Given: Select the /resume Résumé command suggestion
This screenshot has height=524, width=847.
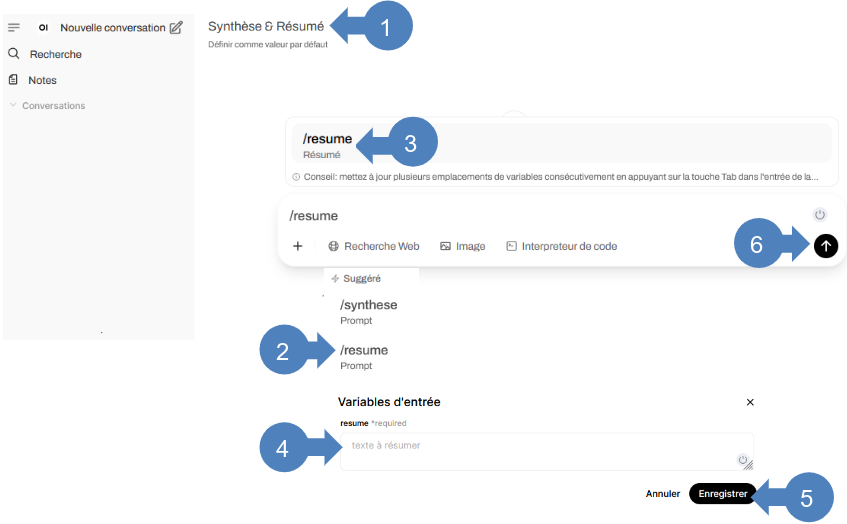Looking at the screenshot, I should [x=562, y=143].
